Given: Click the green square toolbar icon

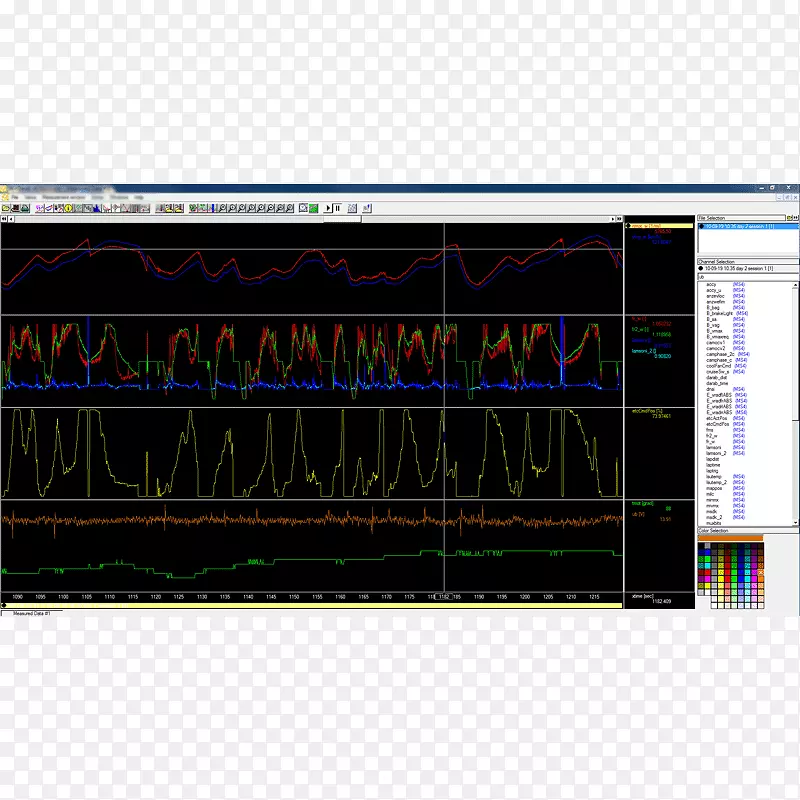Looking at the screenshot, I should pos(314,208).
